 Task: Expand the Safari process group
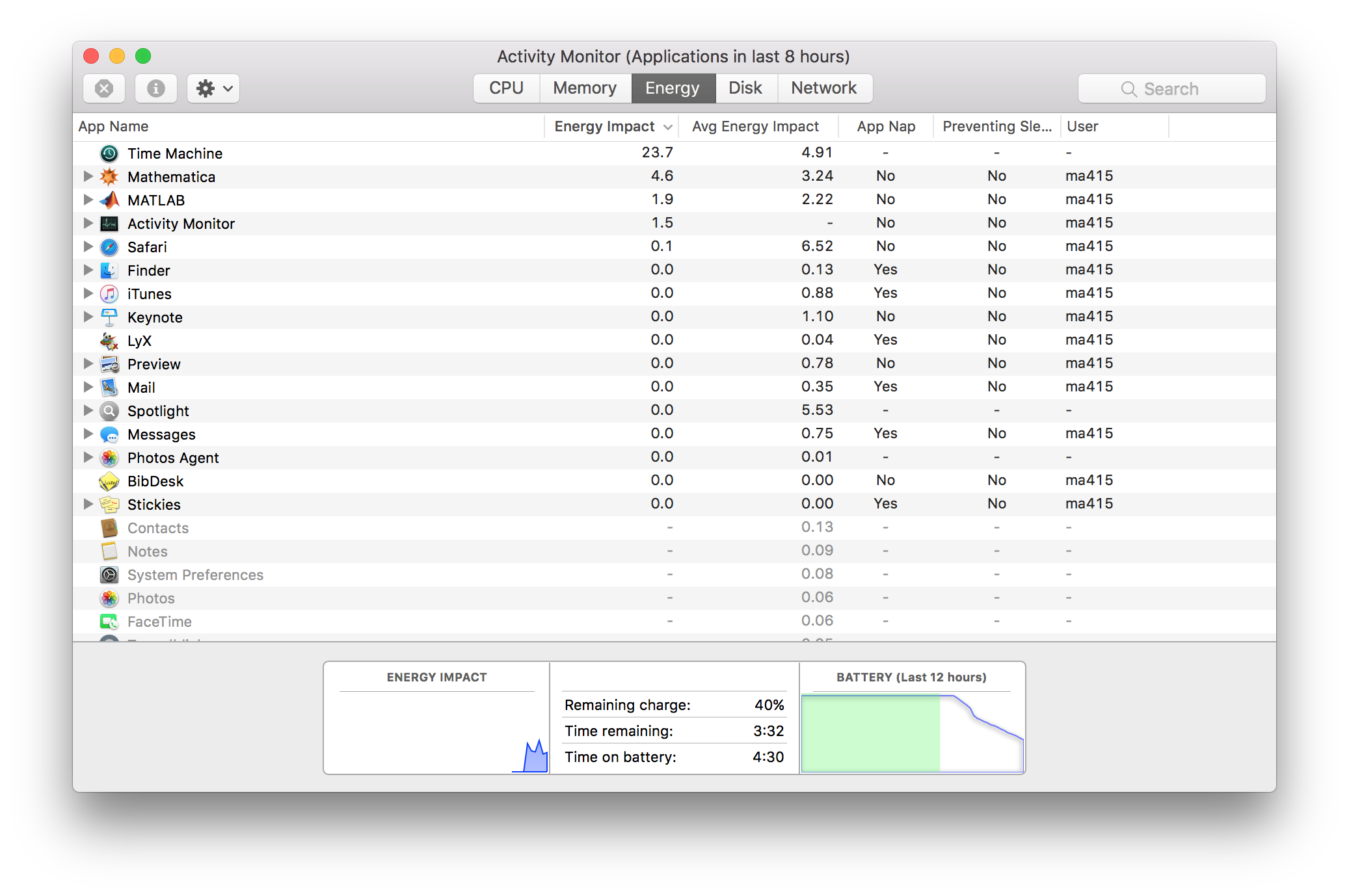88,246
